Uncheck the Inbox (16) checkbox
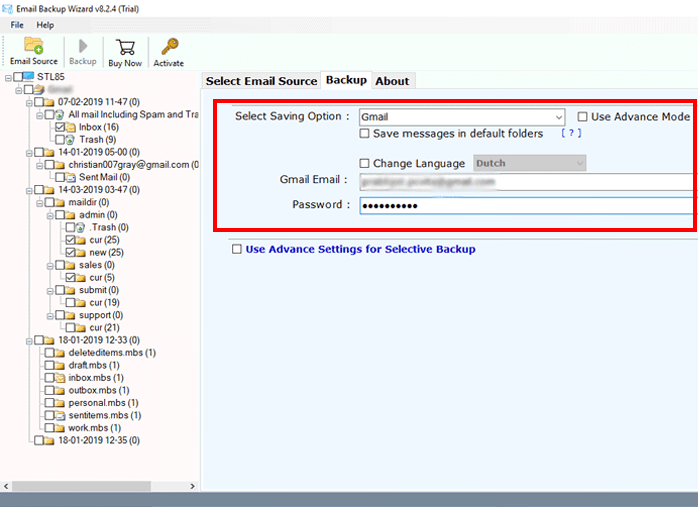 (60, 127)
